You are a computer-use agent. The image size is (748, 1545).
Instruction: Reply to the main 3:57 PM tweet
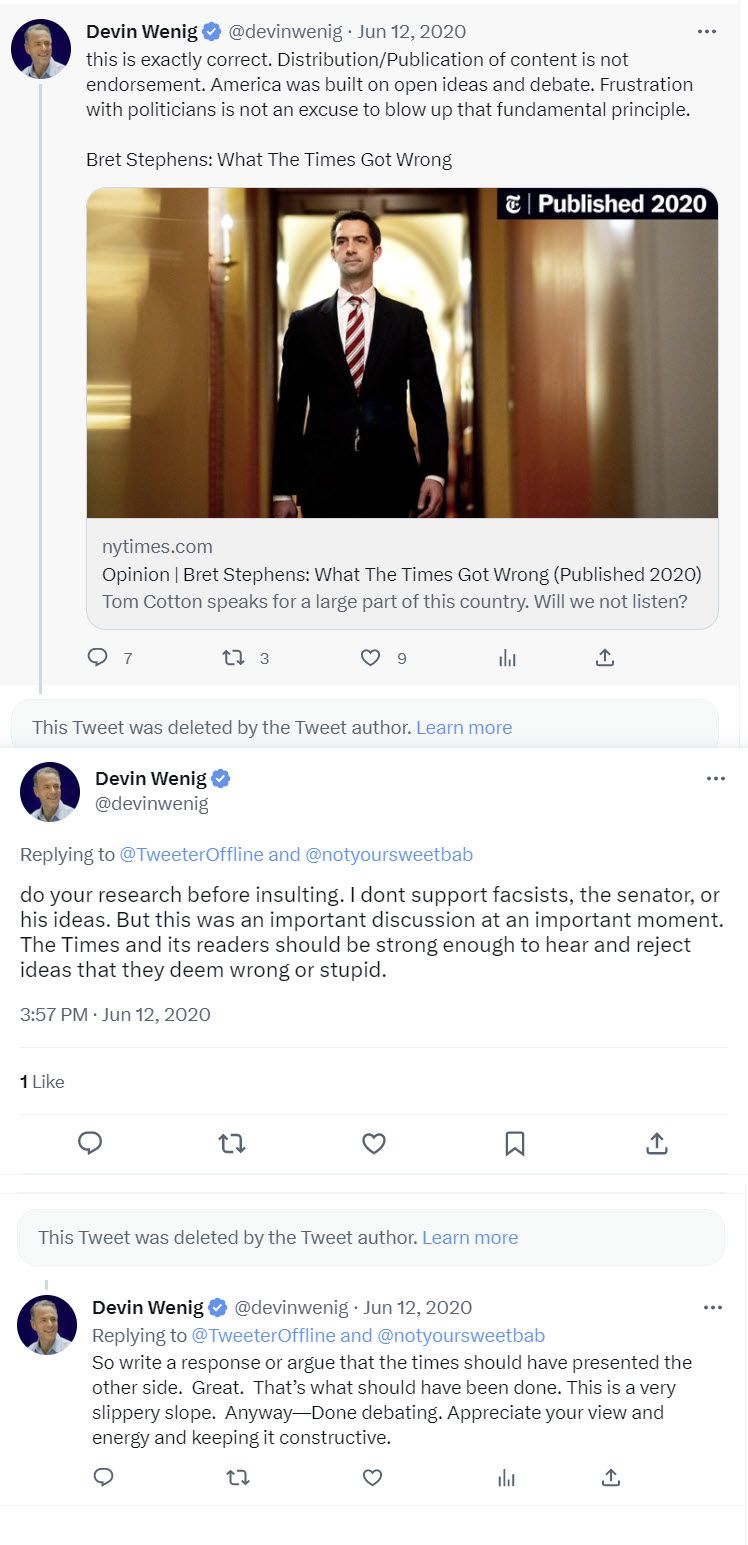point(90,1143)
